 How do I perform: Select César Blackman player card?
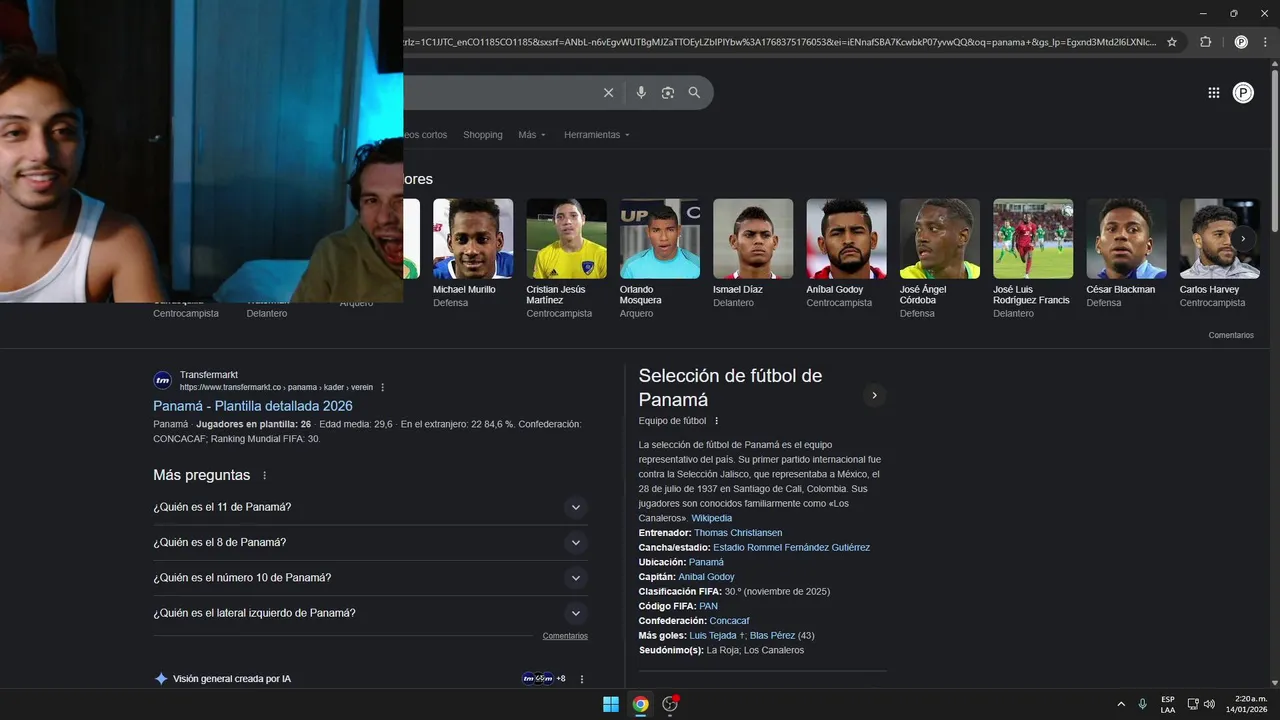(1126, 253)
